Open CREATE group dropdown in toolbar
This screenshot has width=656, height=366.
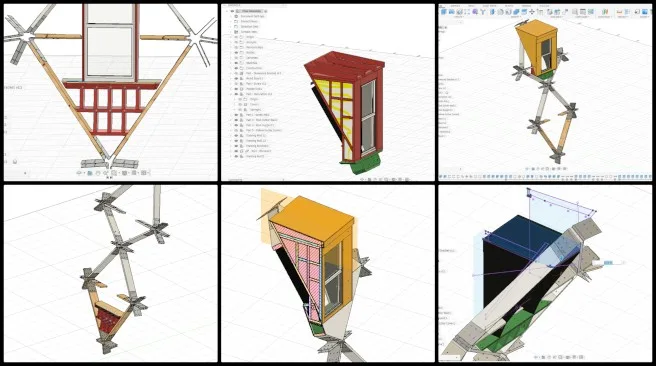tap(459, 17)
